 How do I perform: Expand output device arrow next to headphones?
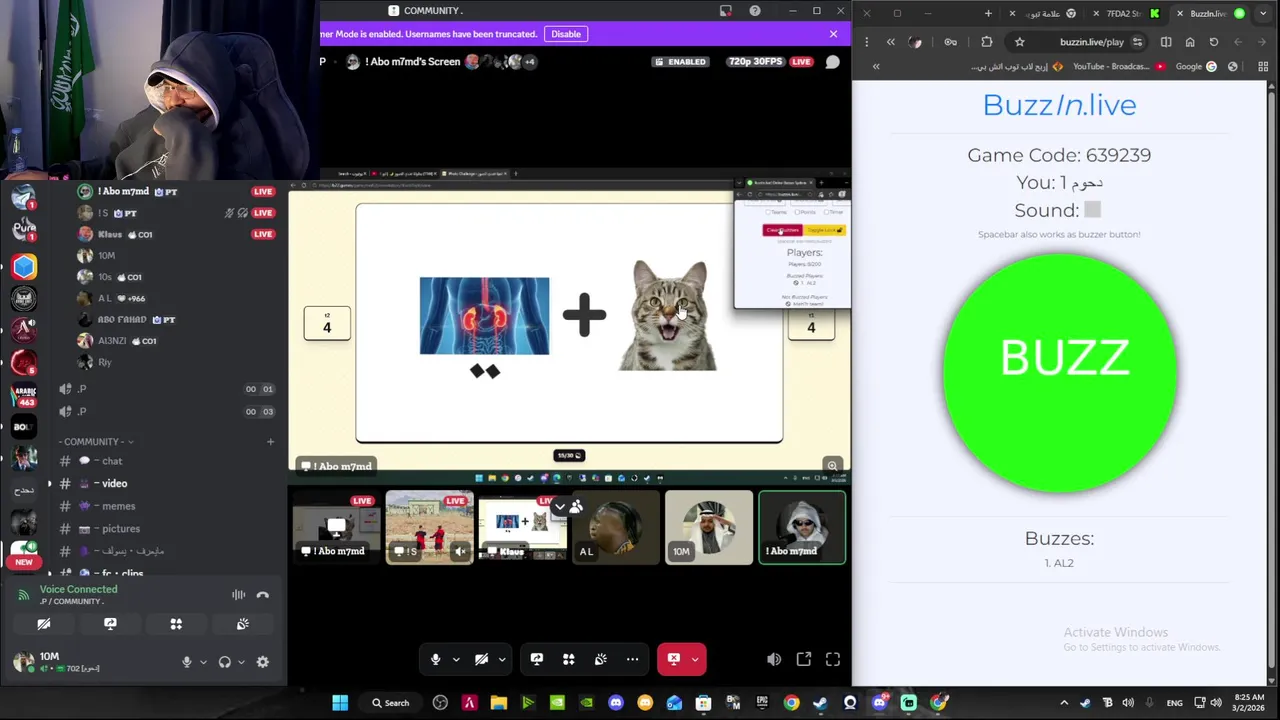coord(241,662)
